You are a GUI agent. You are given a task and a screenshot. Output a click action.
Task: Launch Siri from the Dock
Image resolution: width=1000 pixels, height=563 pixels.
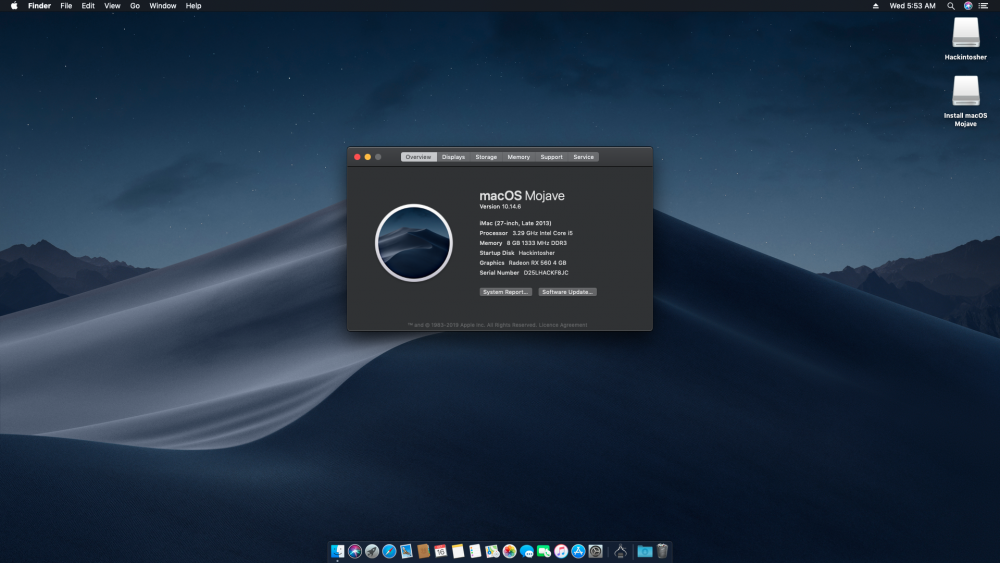tap(355, 551)
